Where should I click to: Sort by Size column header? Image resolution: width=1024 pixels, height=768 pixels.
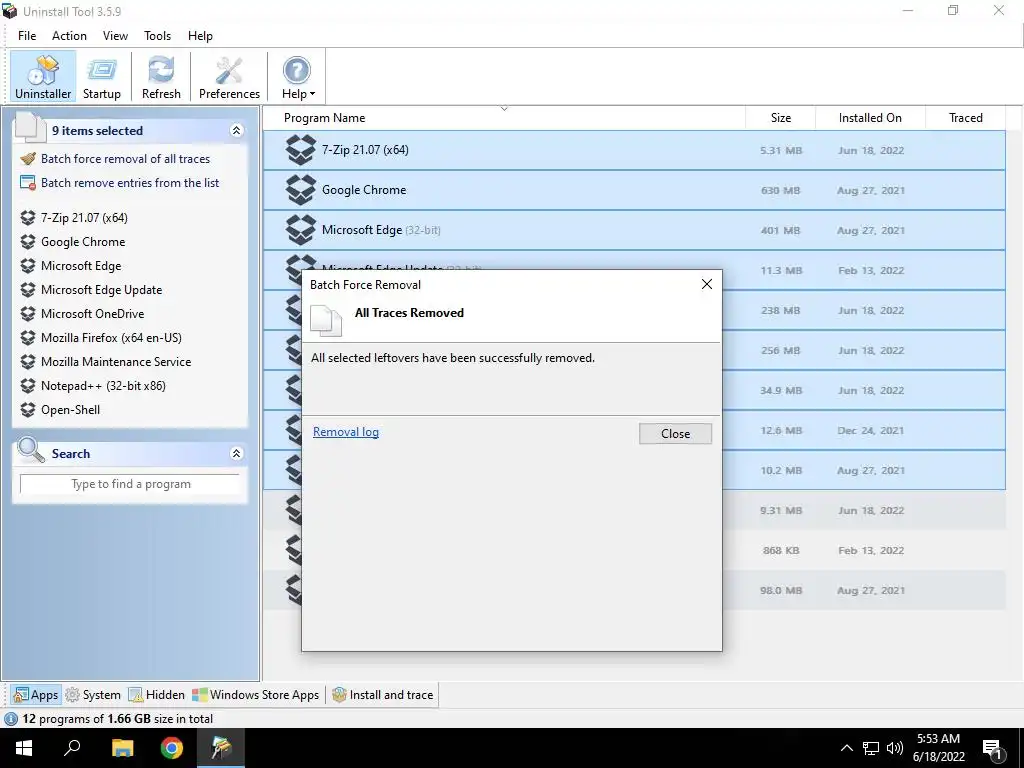pyautogui.click(x=780, y=118)
